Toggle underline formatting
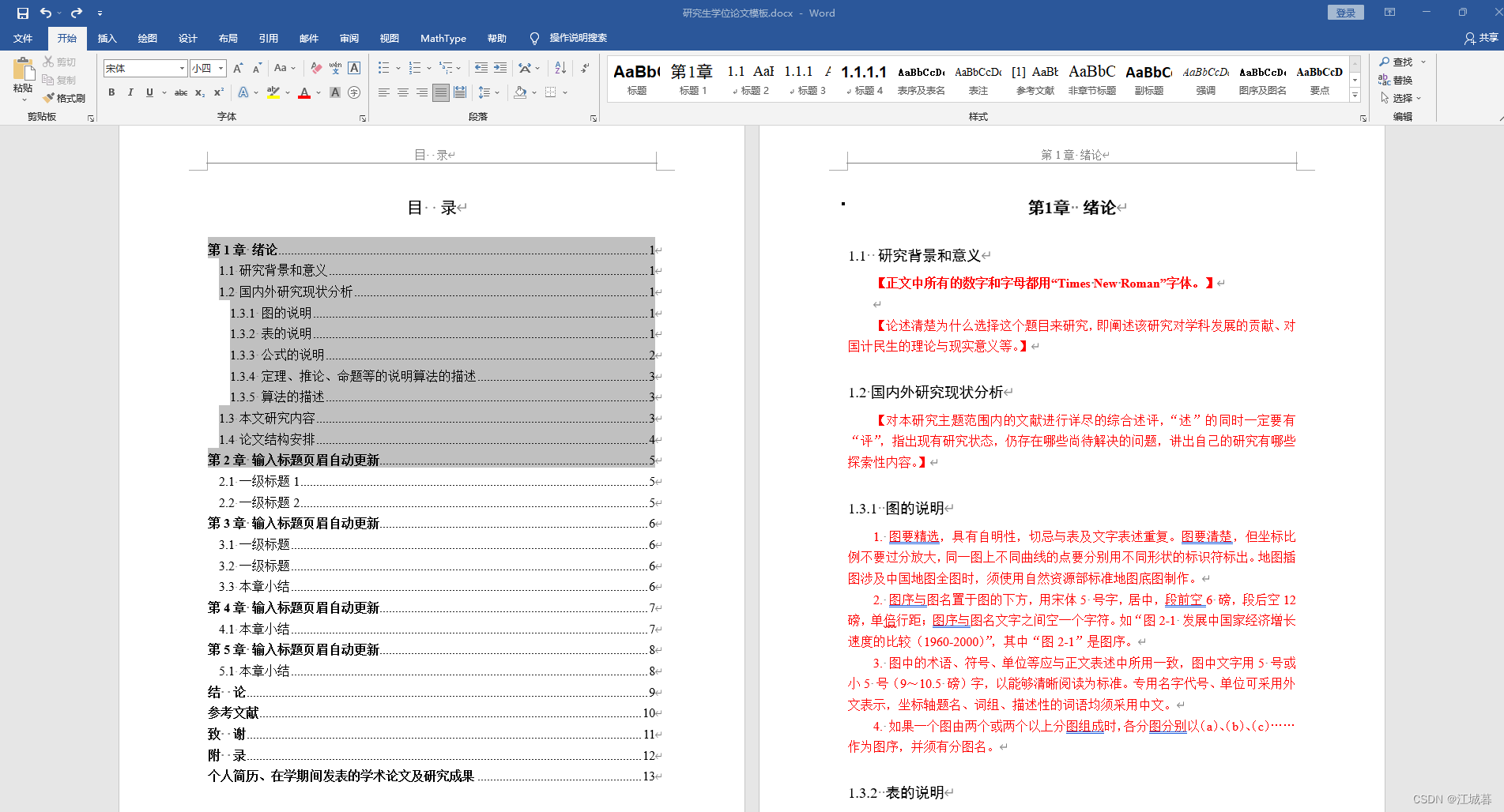Viewport: 1504px width, 812px height. point(149,92)
